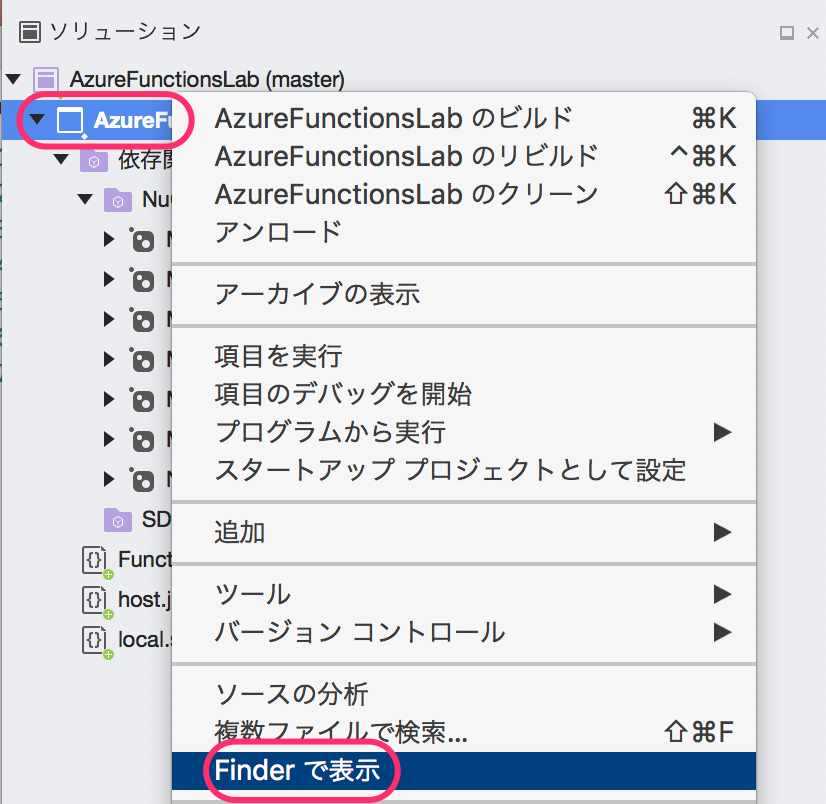Open the プログラムから実行 submenu arrow
Image resolution: width=826 pixels, height=804 pixels.
(722, 432)
